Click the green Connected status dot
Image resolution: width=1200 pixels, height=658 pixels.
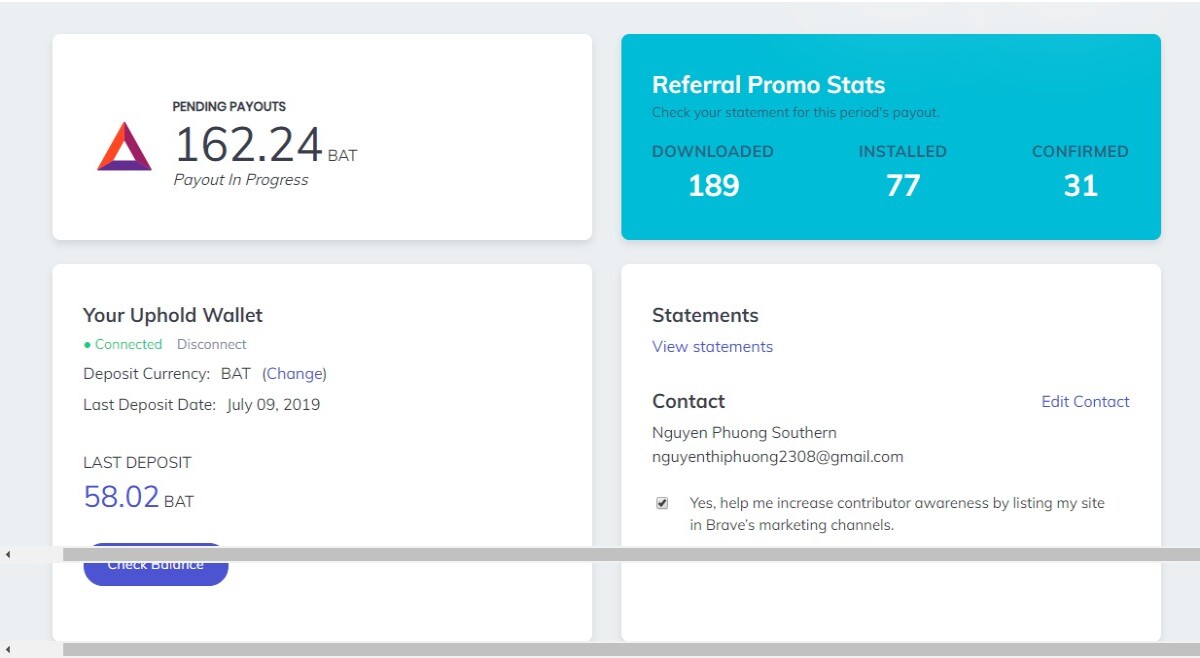(87, 344)
